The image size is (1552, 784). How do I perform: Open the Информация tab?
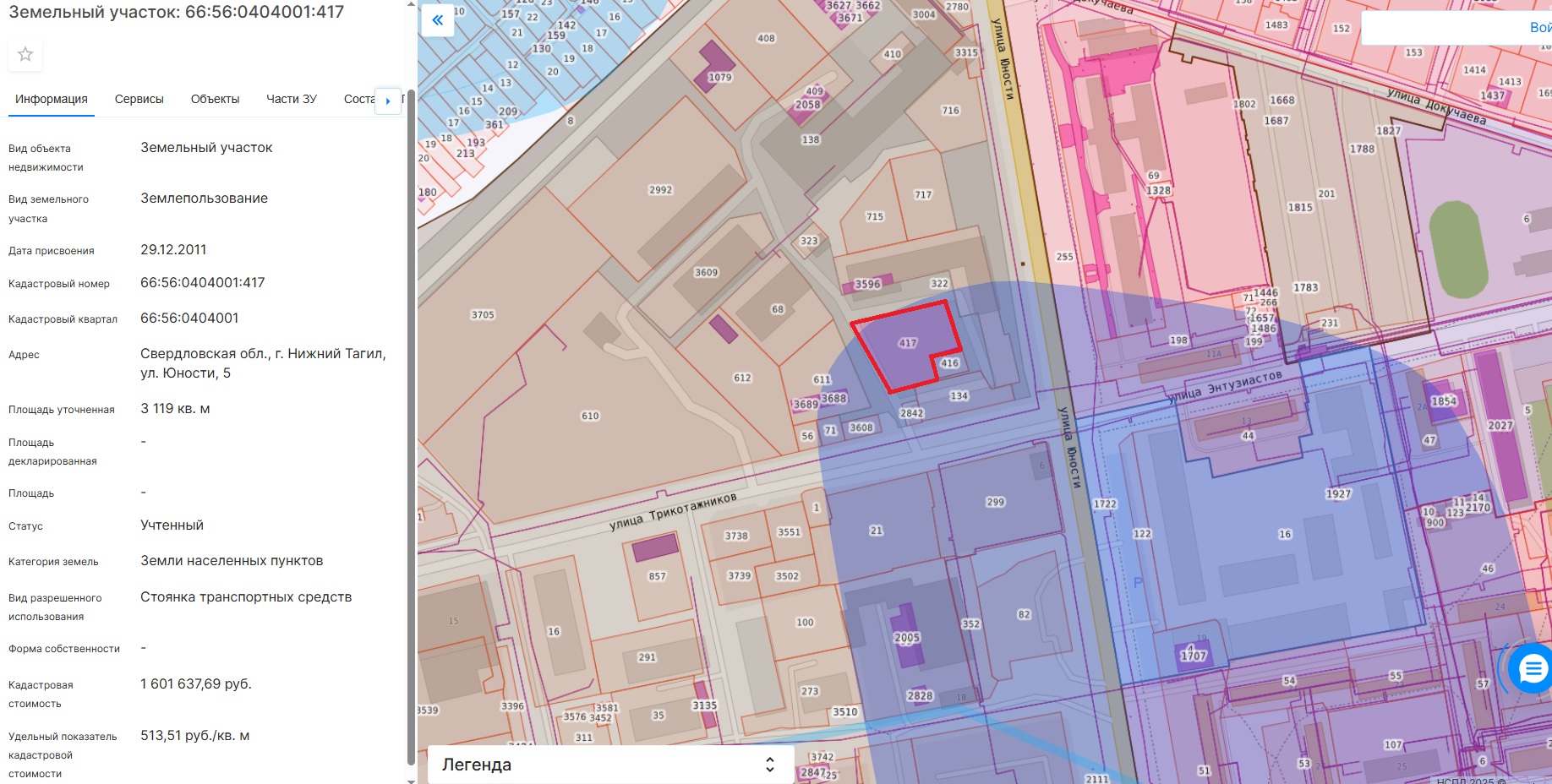coord(52,99)
